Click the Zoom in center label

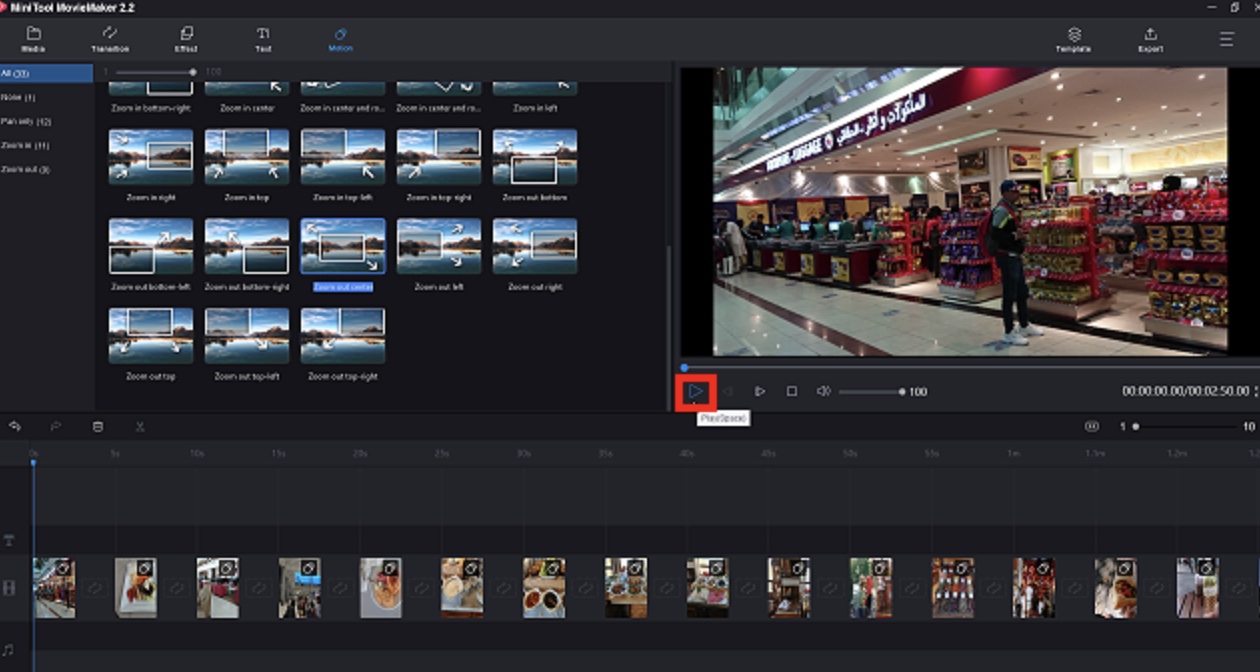247,108
